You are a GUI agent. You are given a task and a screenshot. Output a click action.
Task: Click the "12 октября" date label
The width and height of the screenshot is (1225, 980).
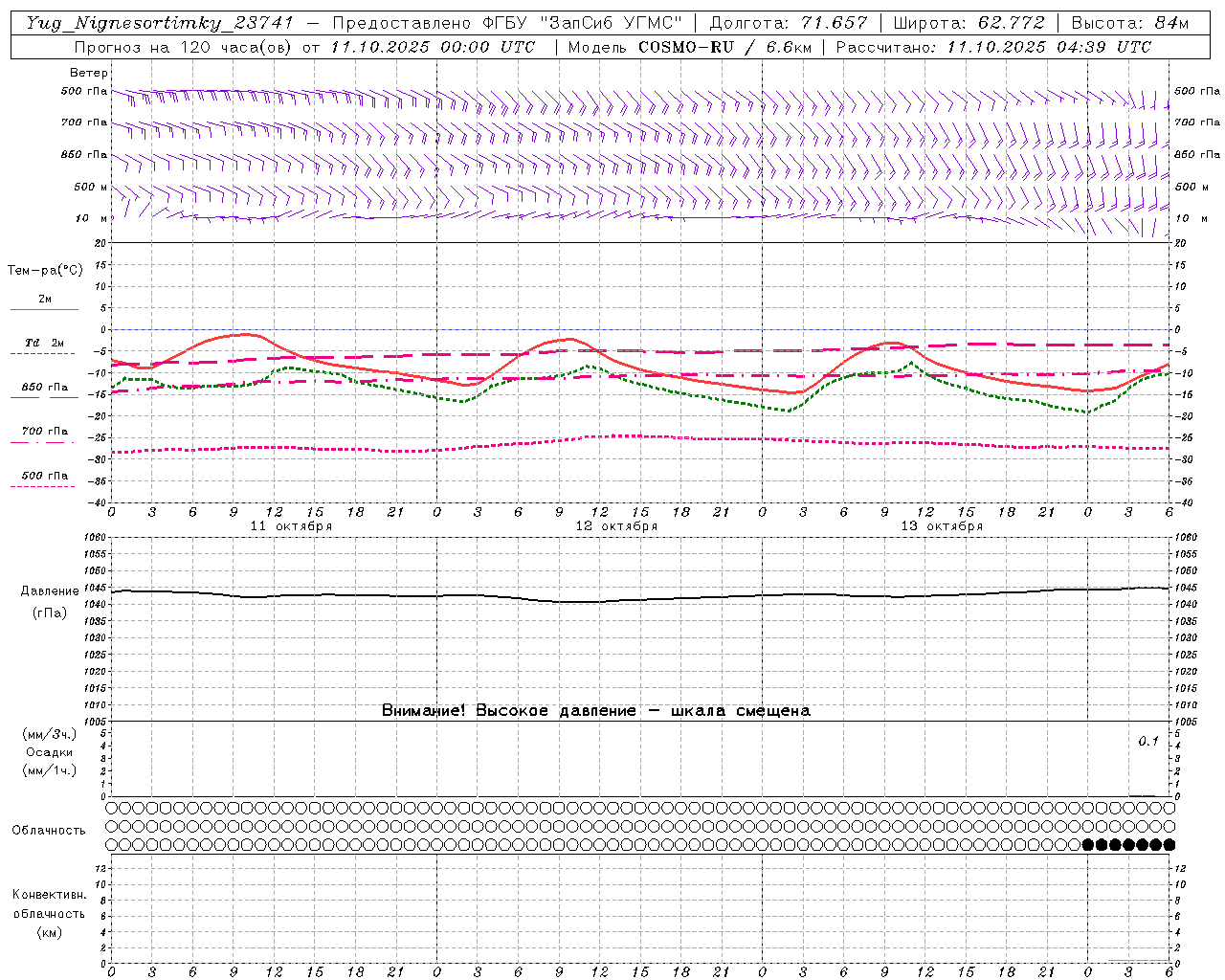(616, 526)
